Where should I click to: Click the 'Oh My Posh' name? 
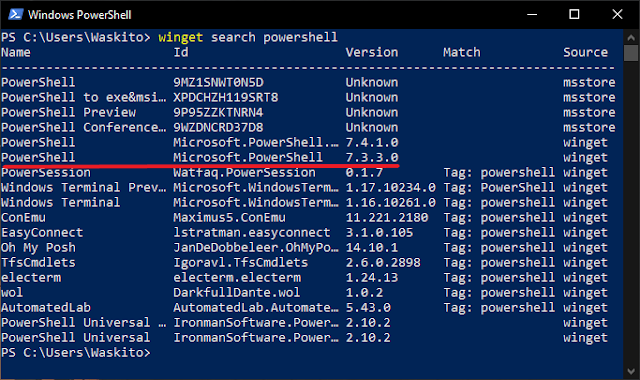click(38, 247)
